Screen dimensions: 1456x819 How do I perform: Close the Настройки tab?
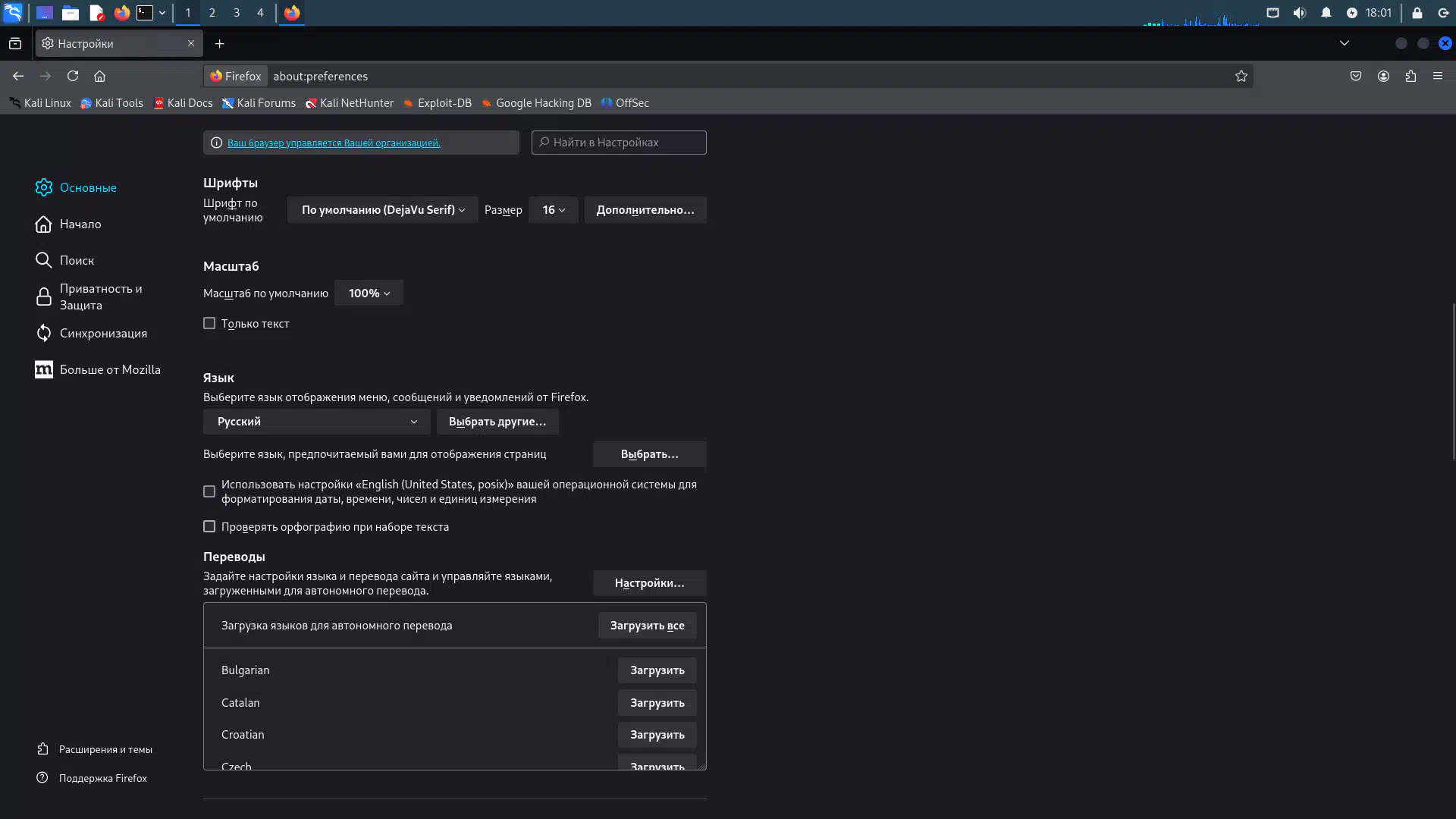[x=191, y=44]
